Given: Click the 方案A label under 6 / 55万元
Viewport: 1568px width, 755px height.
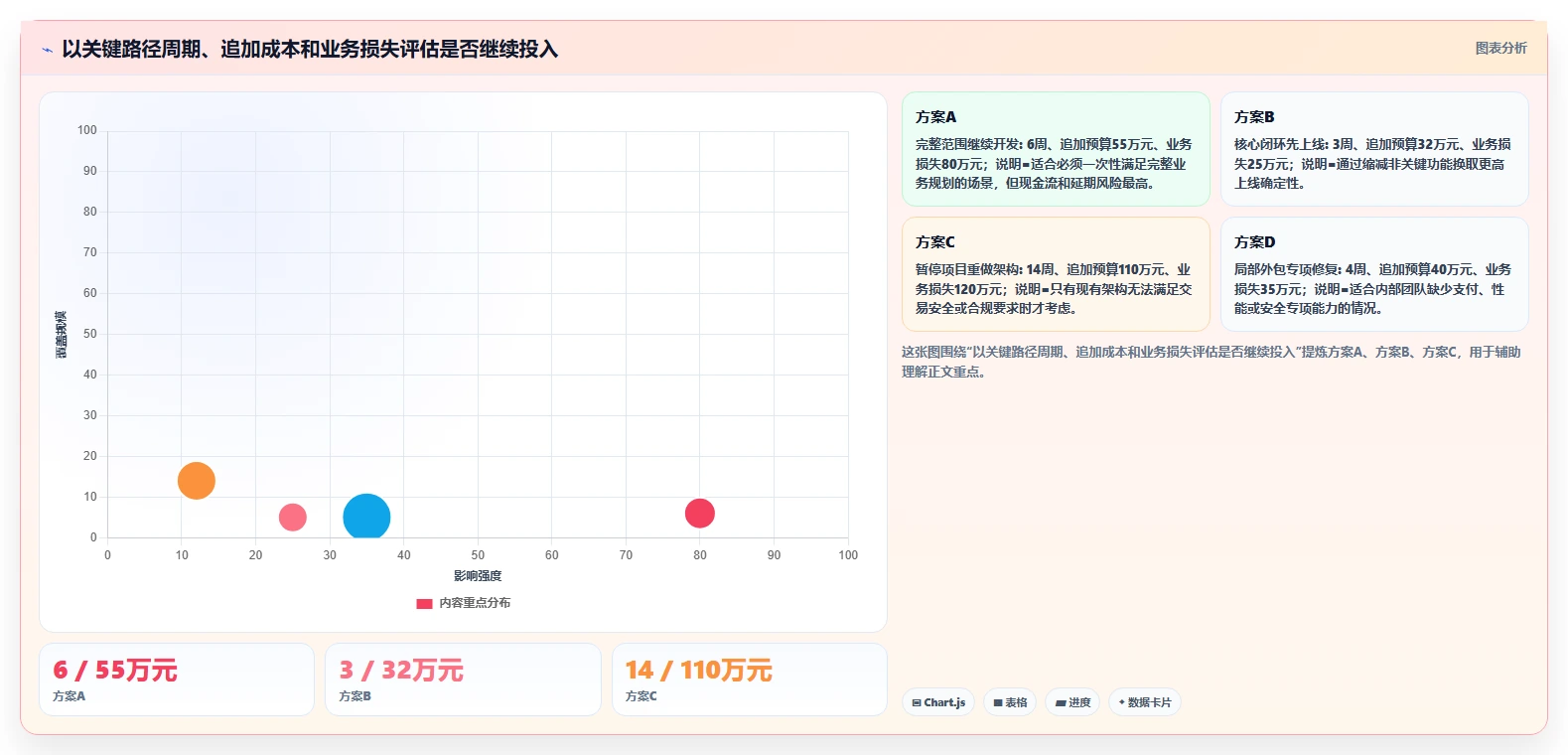Looking at the screenshot, I should (x=70, y=696).
